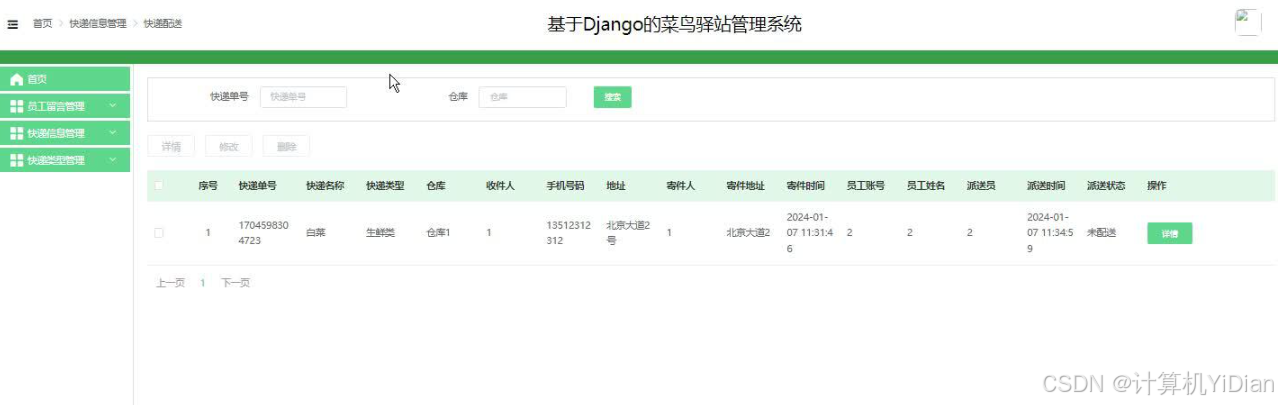Go to 首页 breadcrumb link
The width and height of the screenshot is (1278, 405).
pos(42,24)
